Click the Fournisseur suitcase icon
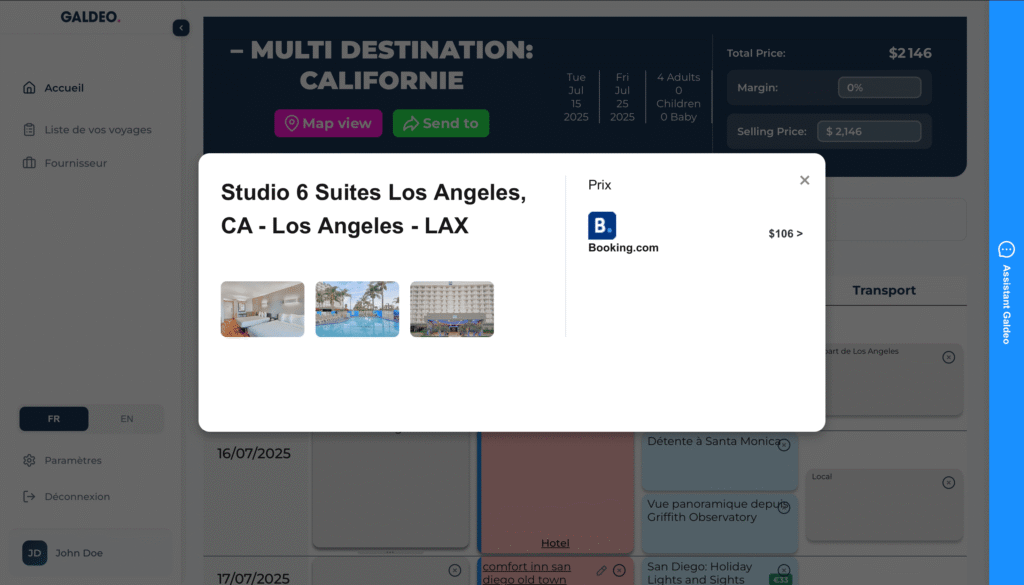The width and height of the screenshot is (1024, 585). coord(30,163)
